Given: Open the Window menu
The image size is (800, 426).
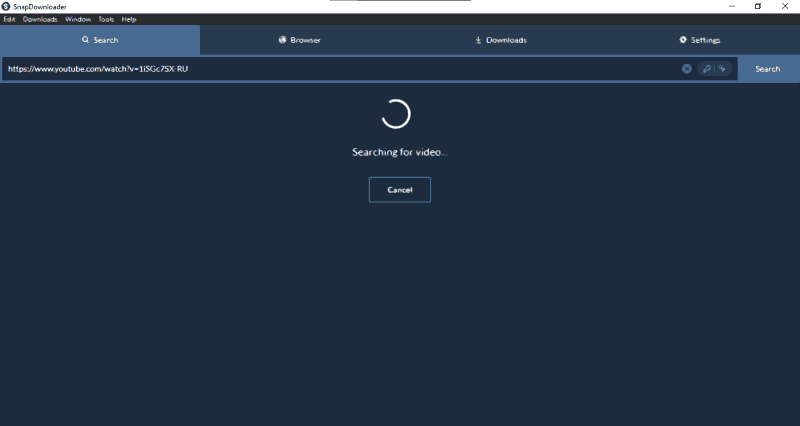Looking at the screenshot, I should [78, 19].
